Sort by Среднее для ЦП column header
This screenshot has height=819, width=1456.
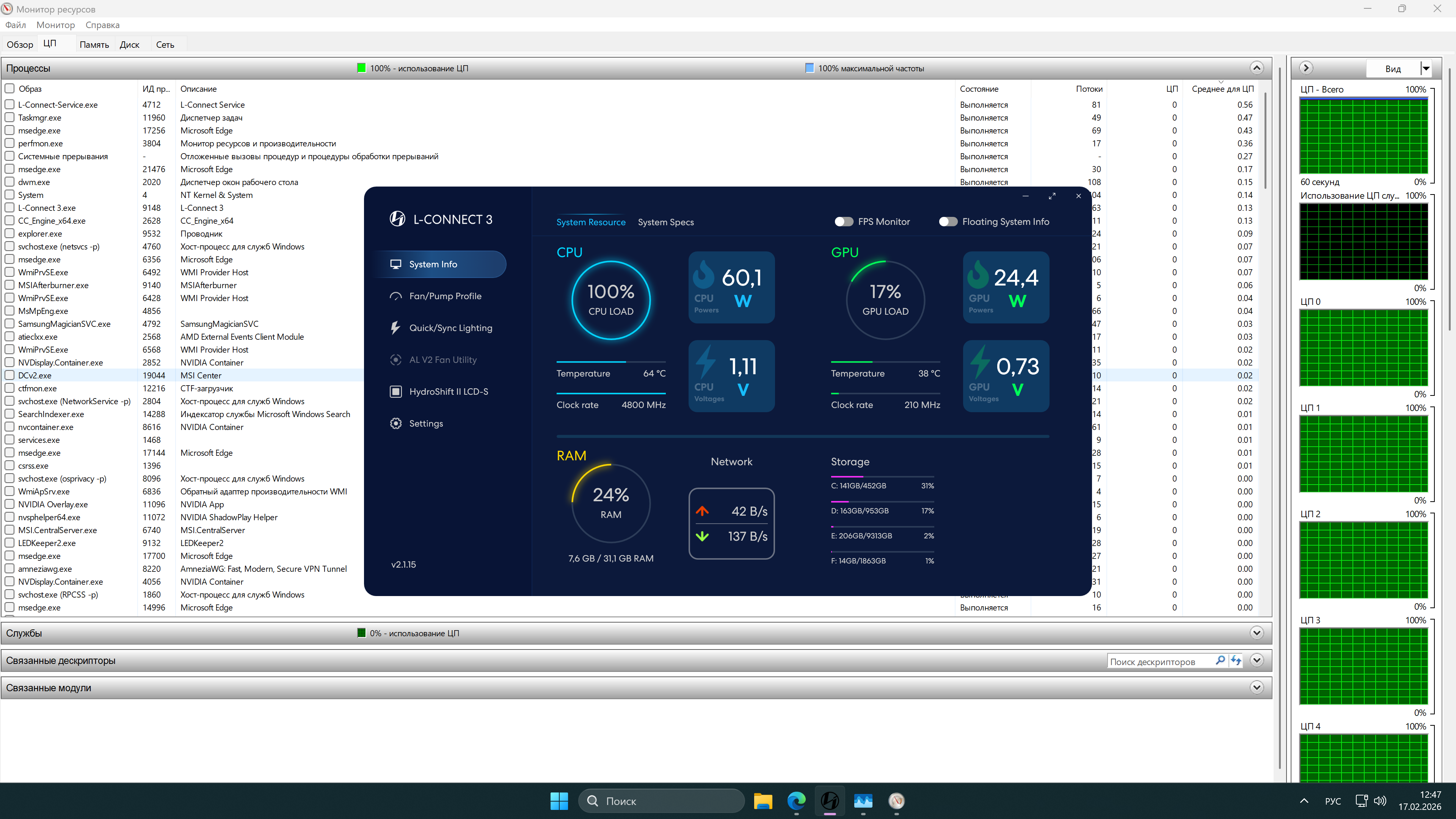(1222, 89)
